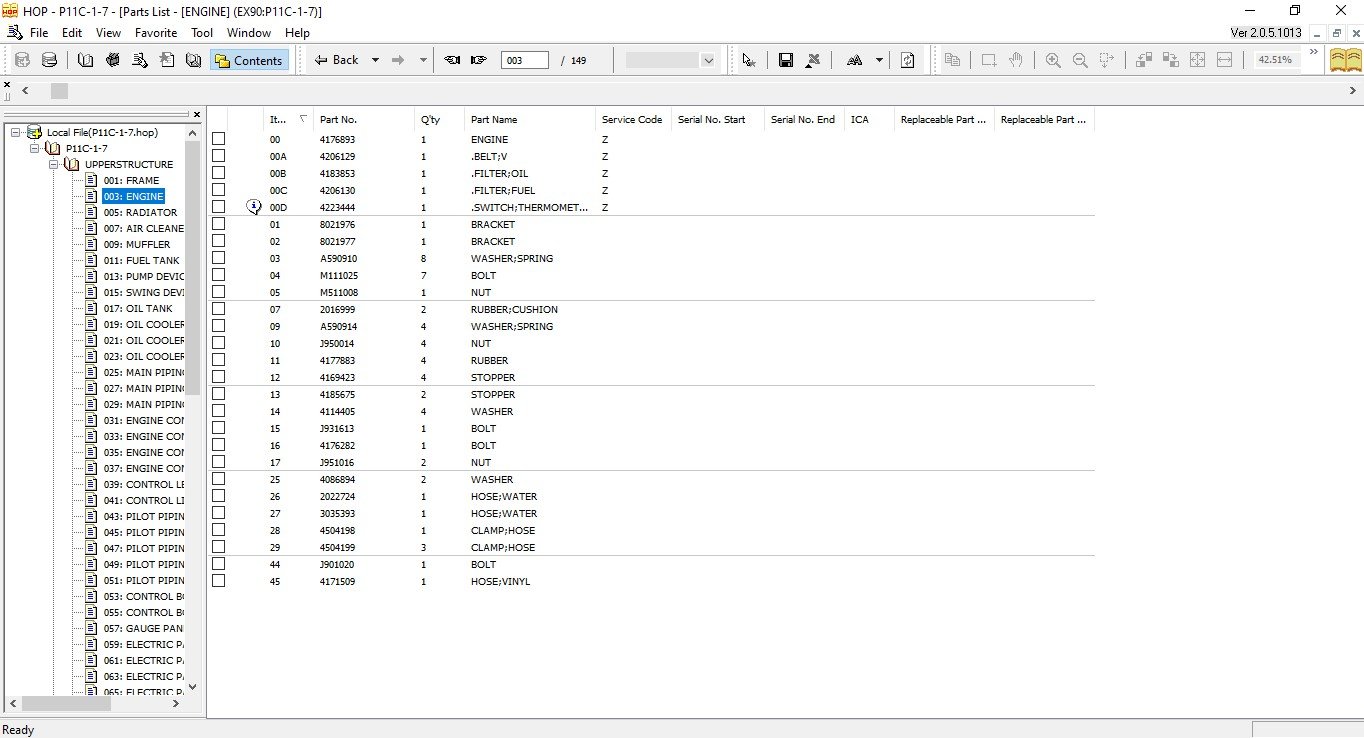Image resolution: width=1364 pixels, height=738 pixels.
Task: Open the font size dropdown arrow
Action: 879,60
